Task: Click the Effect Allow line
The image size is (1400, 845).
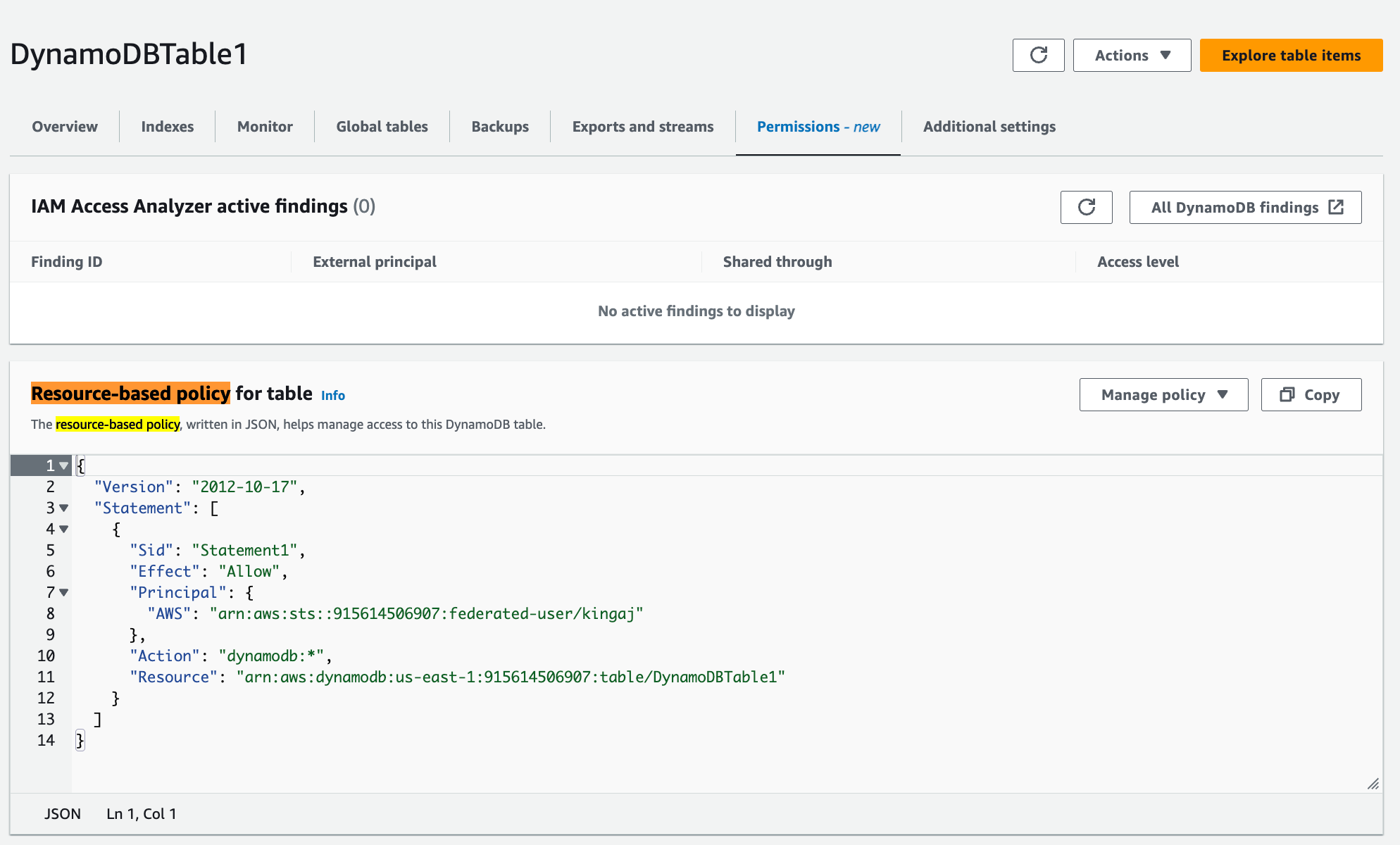Action: tap(208, 571)
